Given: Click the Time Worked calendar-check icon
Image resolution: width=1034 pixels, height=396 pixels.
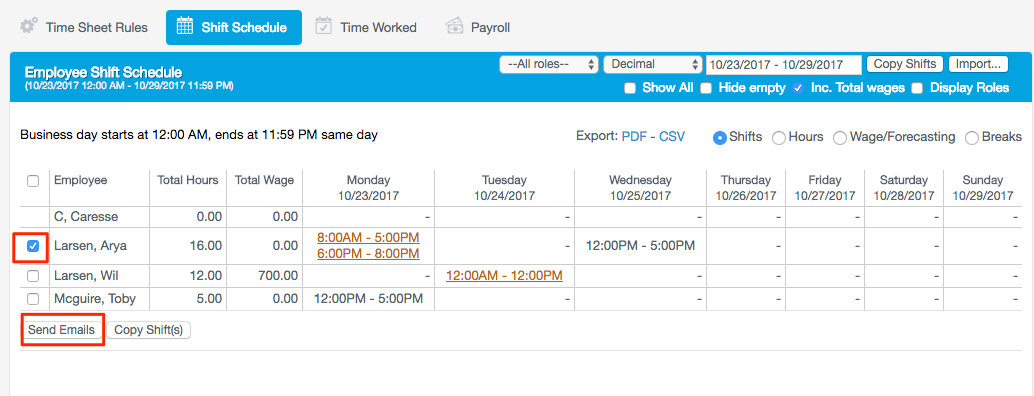Looking at the screenshot, I should coord(323,27).
